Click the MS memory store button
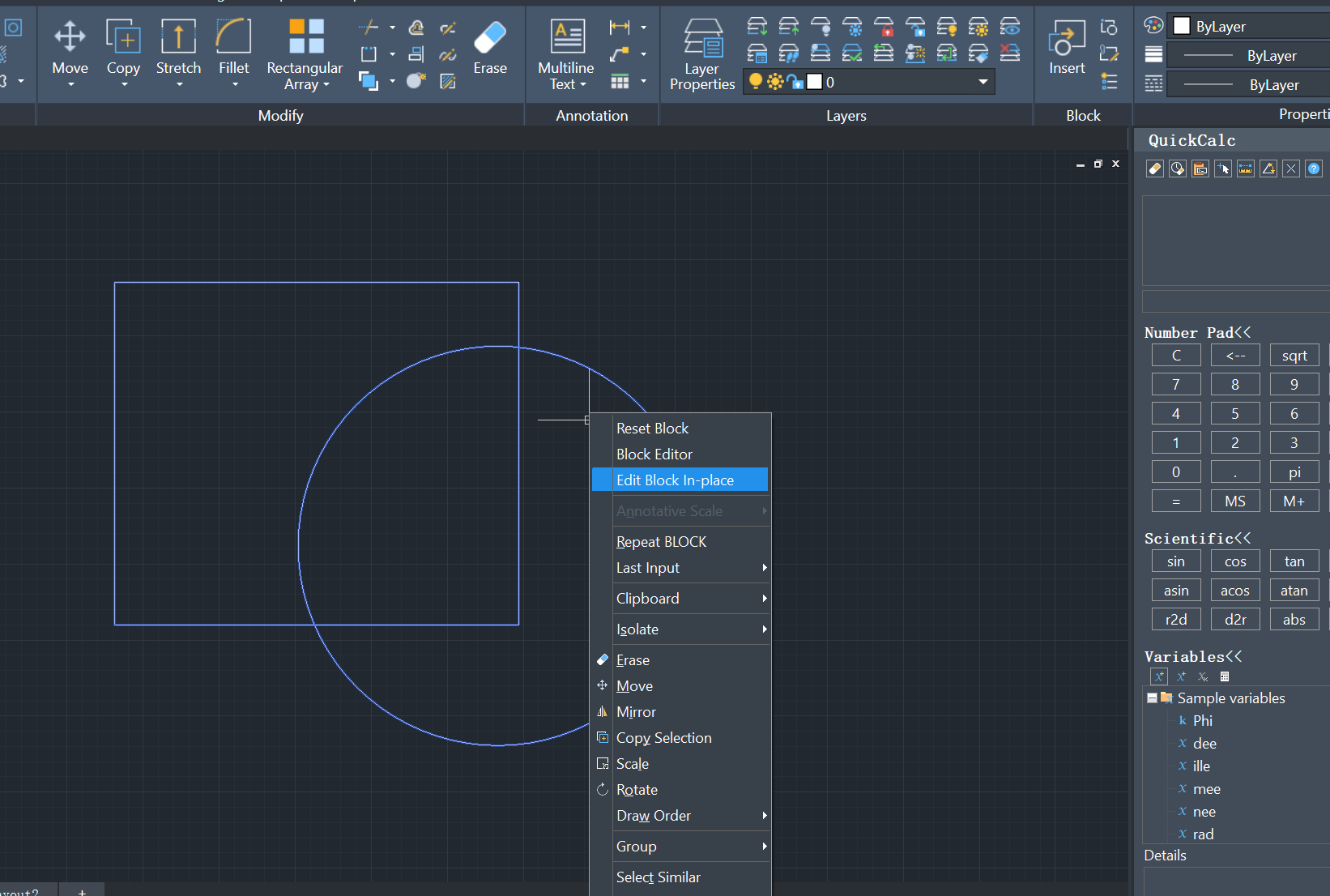The width and height of the screenshot is (1330, 896). tap(1235, 501)
